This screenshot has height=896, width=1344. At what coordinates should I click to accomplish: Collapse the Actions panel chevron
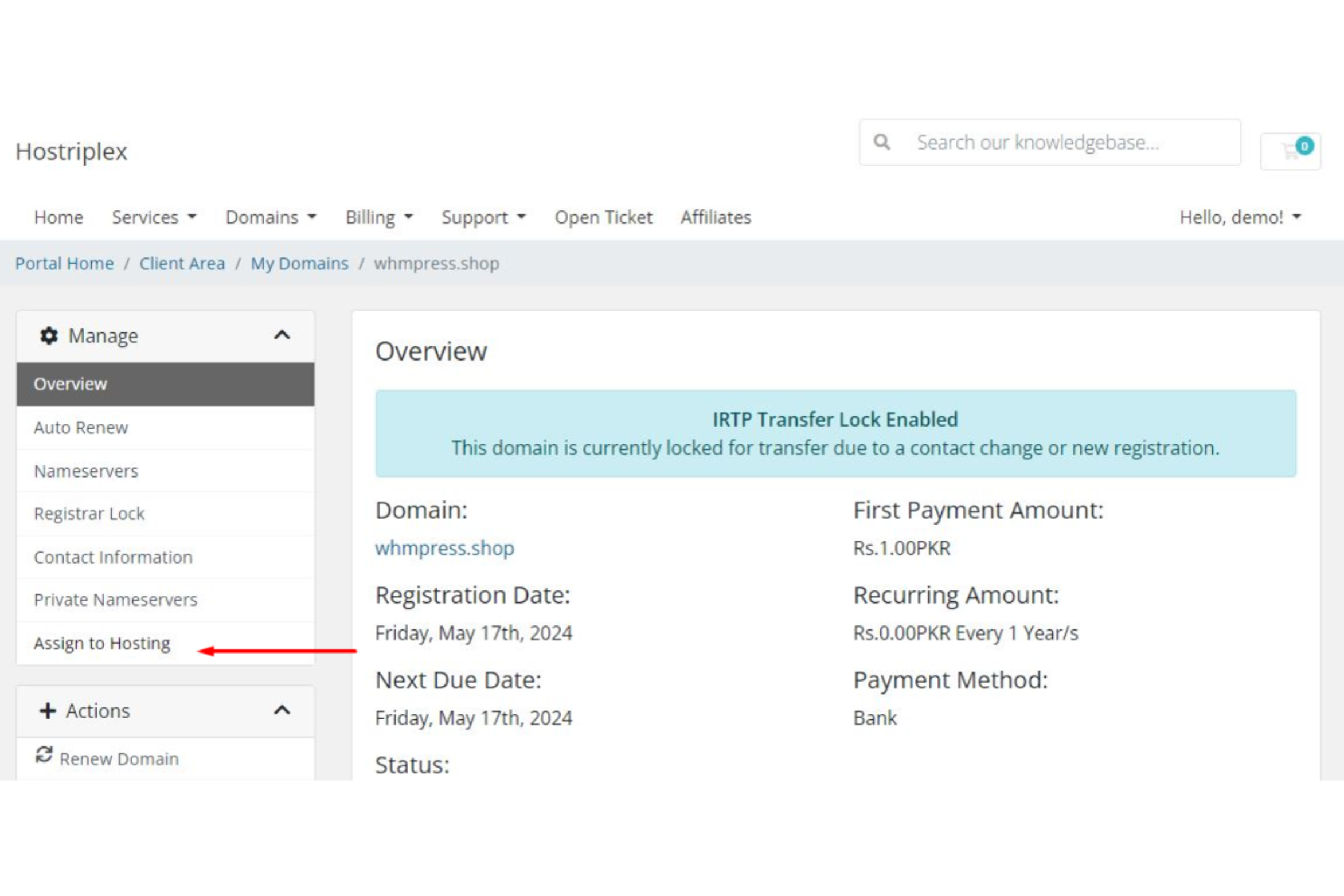[282, 711]
